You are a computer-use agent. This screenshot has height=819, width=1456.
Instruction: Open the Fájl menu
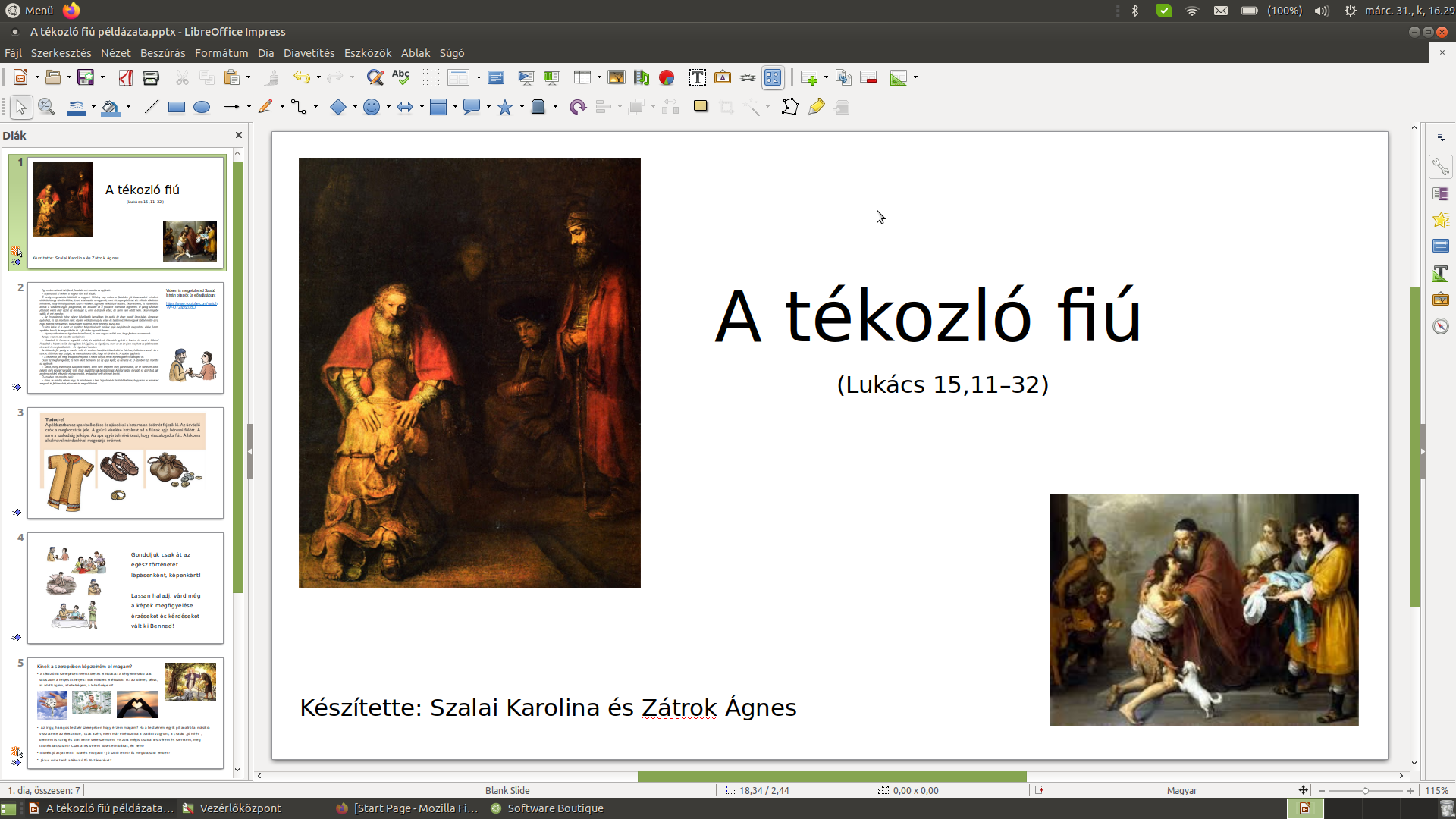pyautogui.click(x=13, y=53)
